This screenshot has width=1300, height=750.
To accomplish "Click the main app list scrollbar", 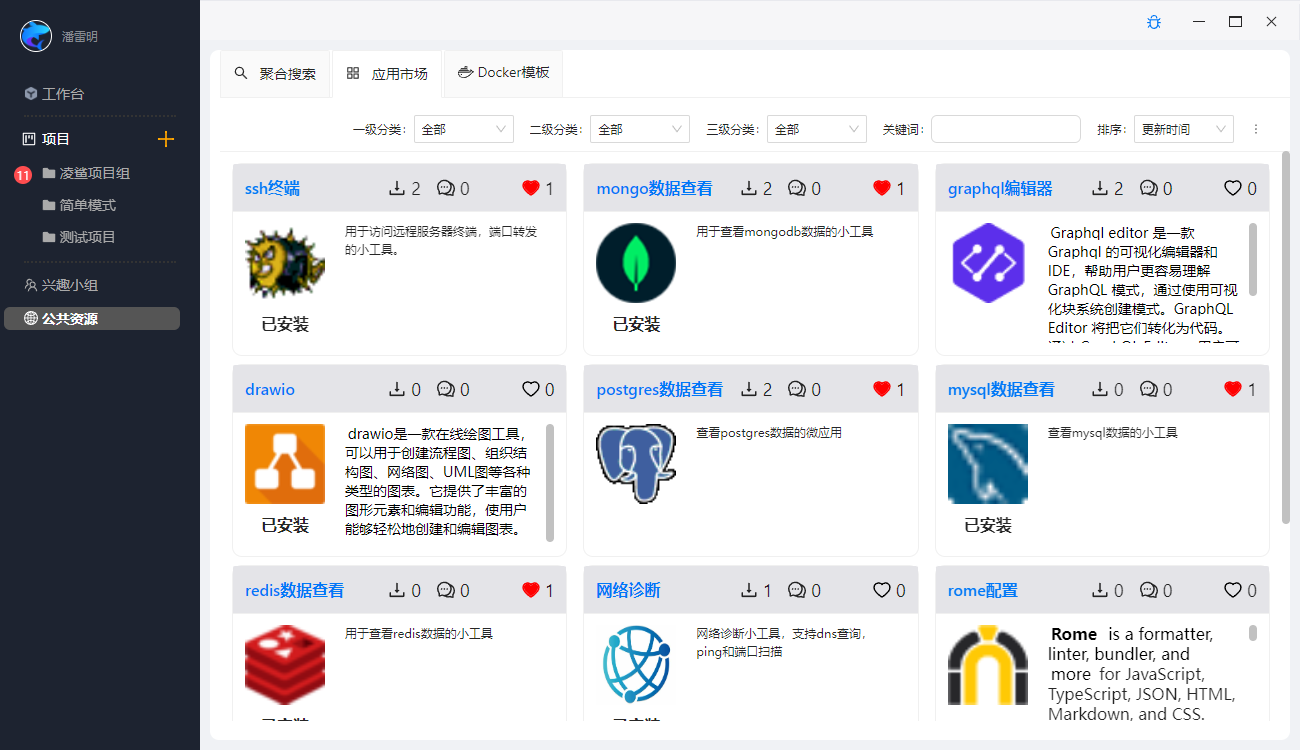I will [1285, 337].
